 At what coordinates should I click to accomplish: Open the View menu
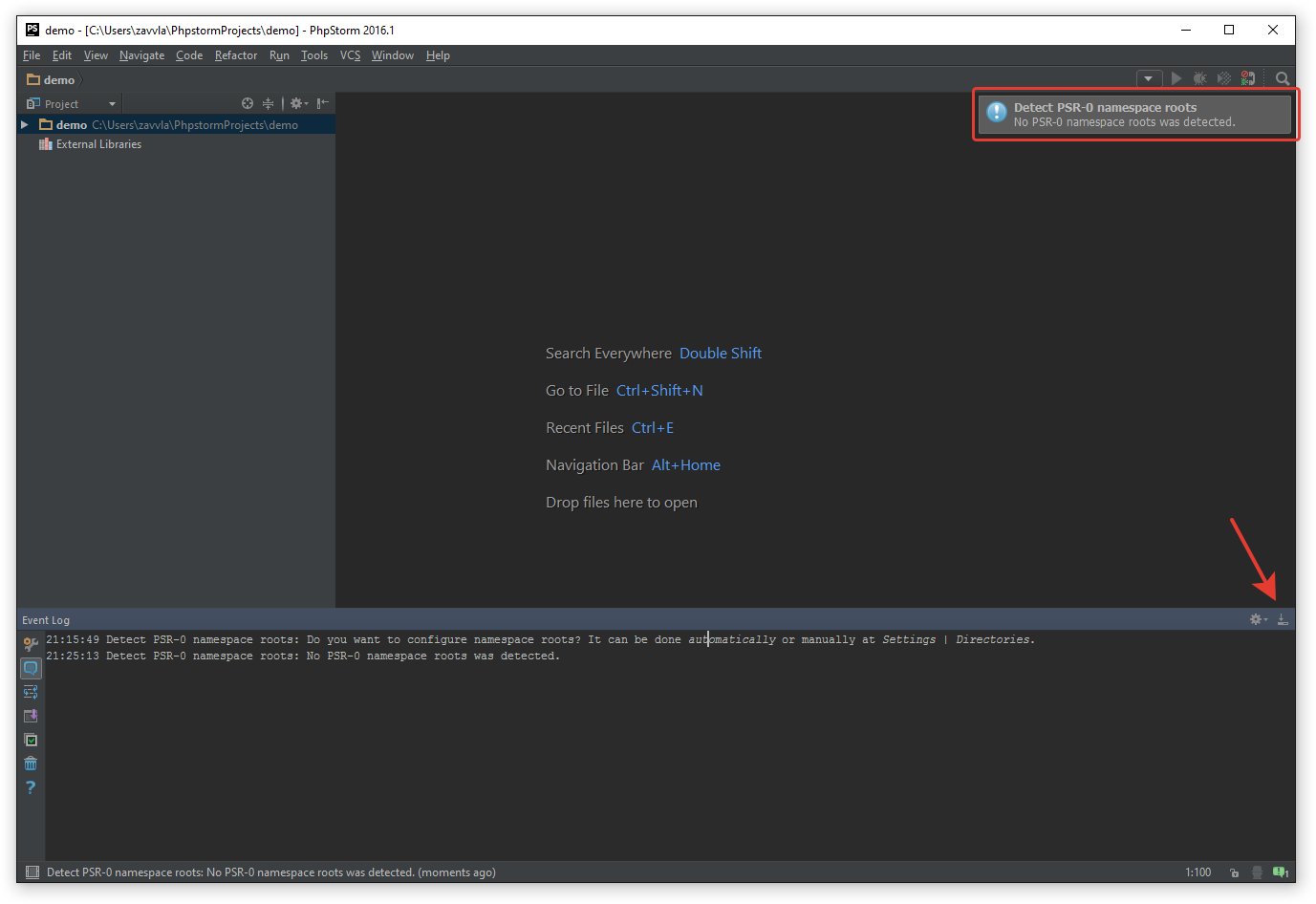coord(96,55)
